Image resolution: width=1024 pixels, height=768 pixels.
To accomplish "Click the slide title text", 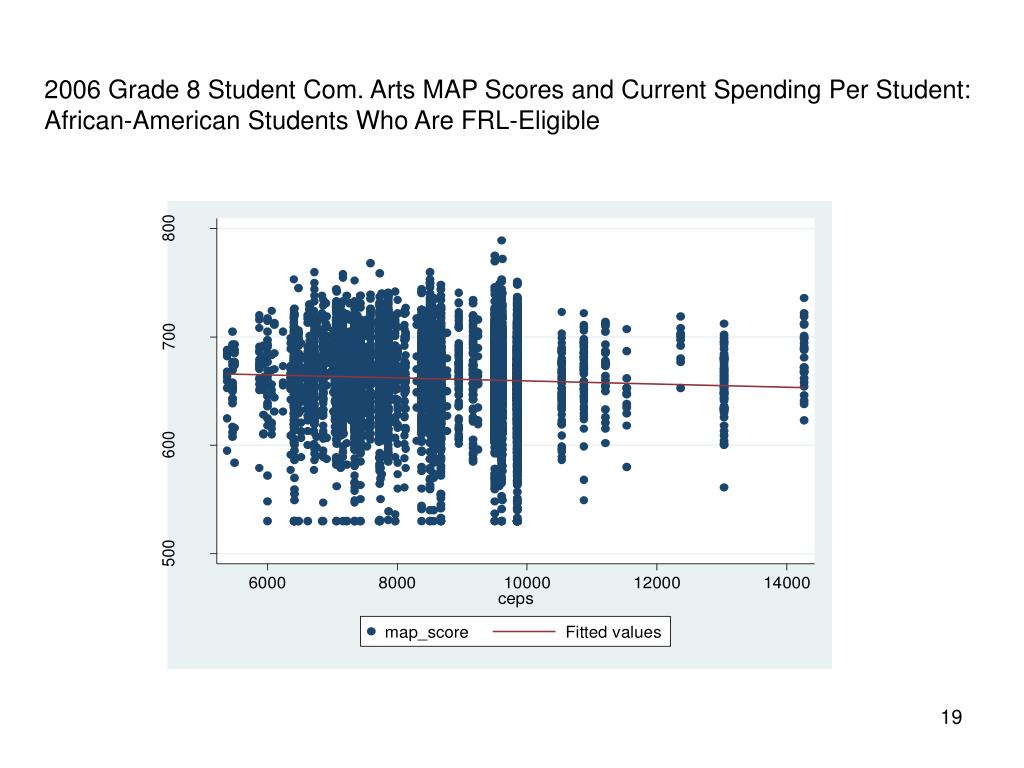I will (x=507, y=105).
